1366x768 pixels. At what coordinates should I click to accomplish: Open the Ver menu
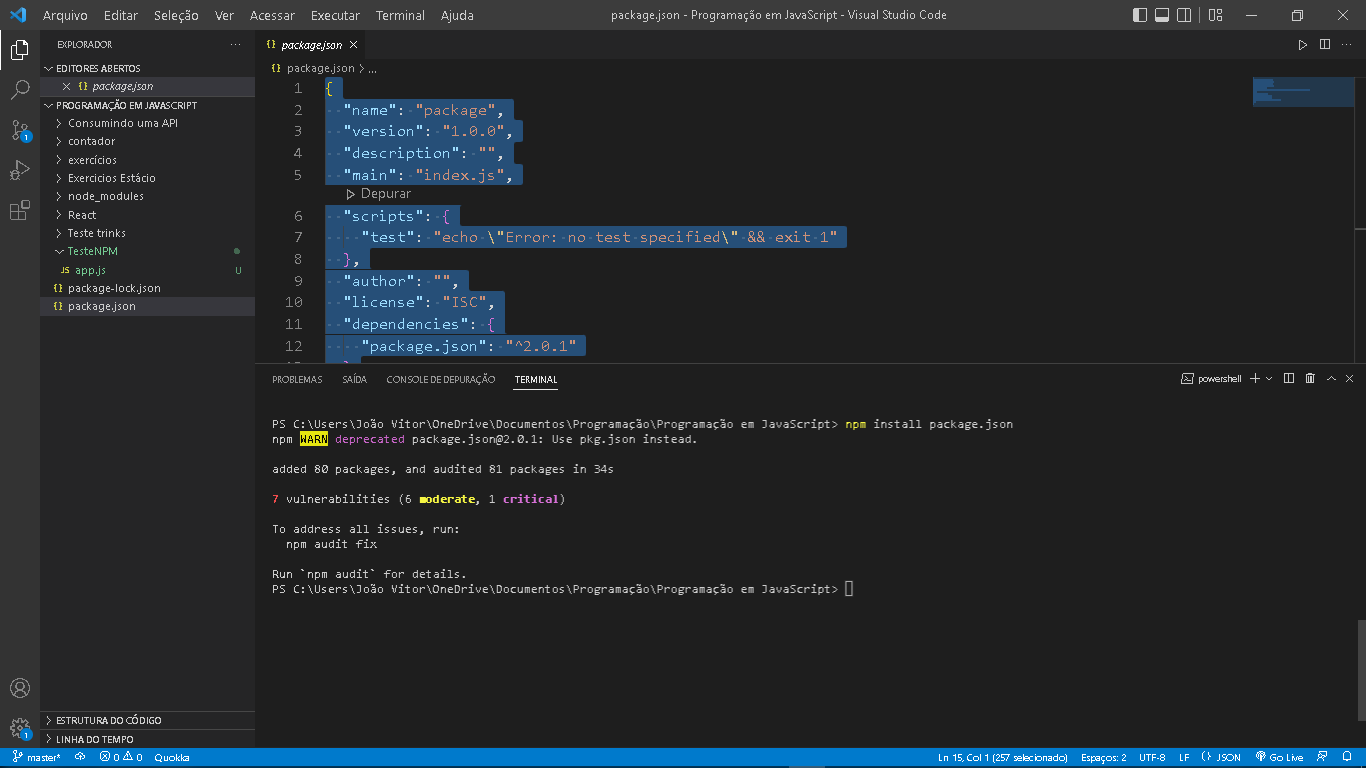(x=224, y=15)
